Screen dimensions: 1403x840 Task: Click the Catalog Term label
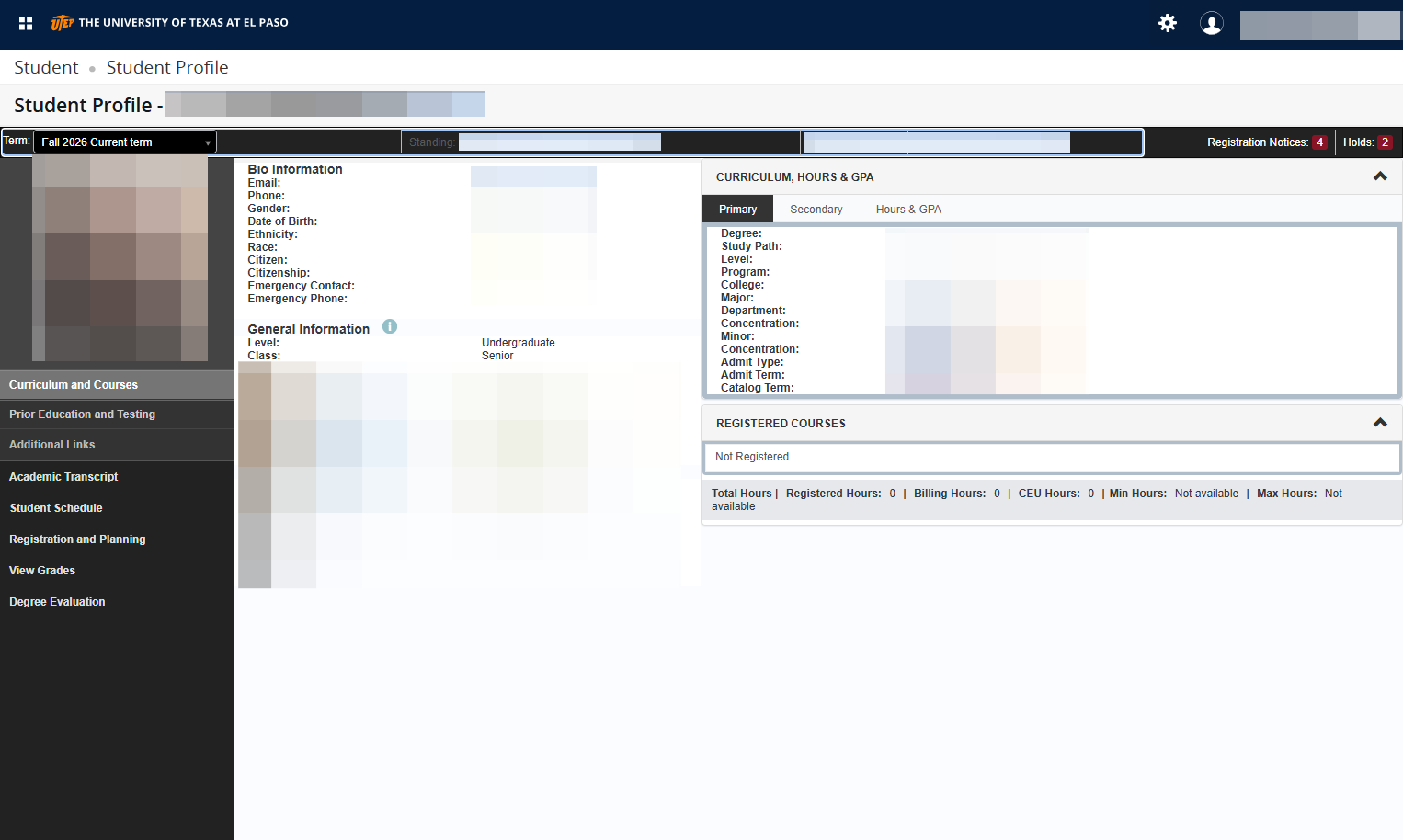point(758,388)
